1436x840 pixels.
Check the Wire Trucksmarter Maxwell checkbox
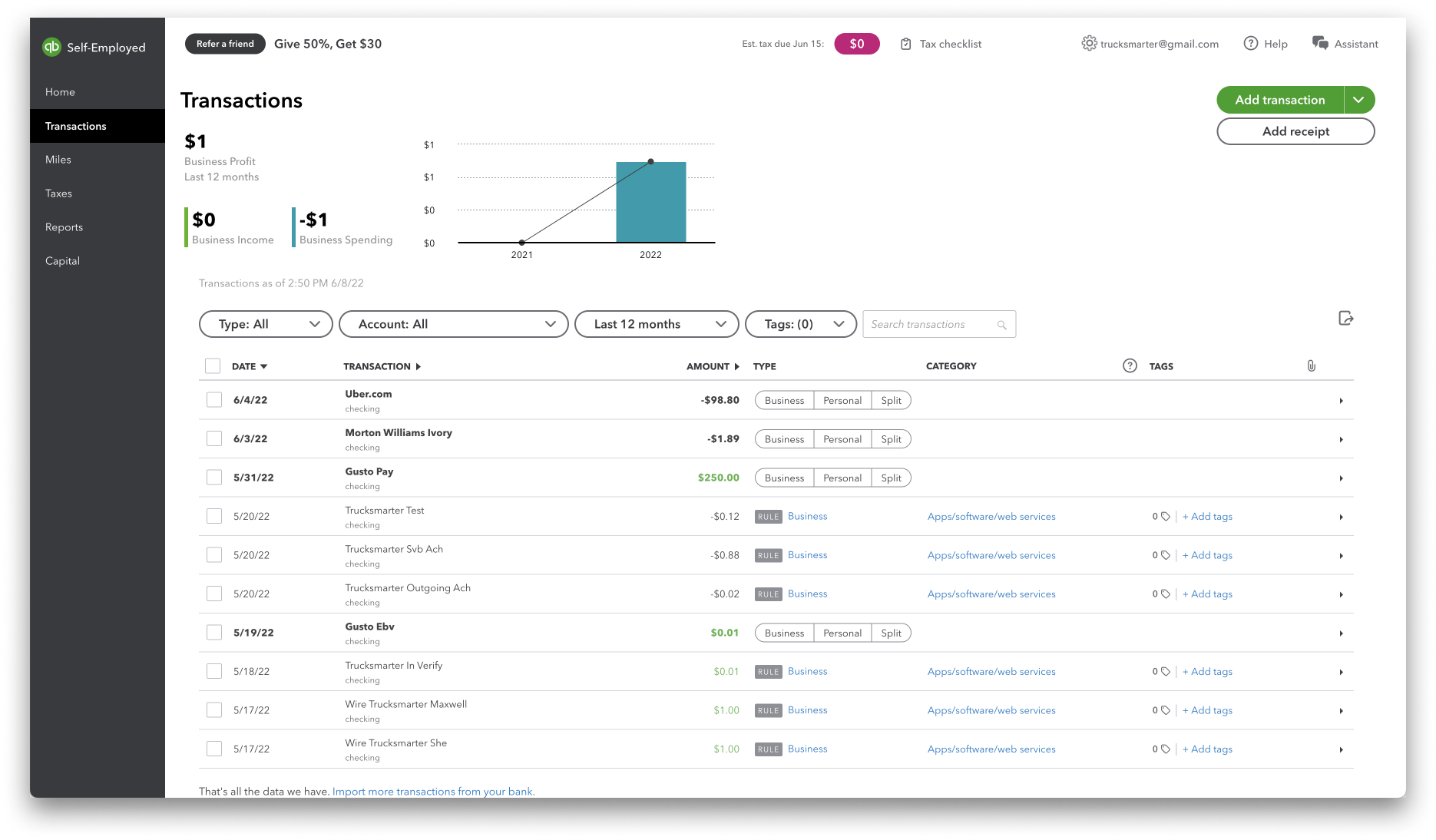coord(214,710)
